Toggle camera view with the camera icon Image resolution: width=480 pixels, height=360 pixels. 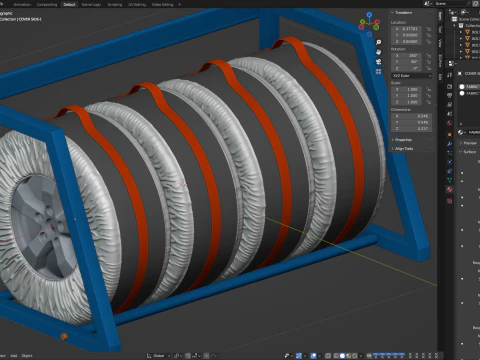click(x=378, y=62)
